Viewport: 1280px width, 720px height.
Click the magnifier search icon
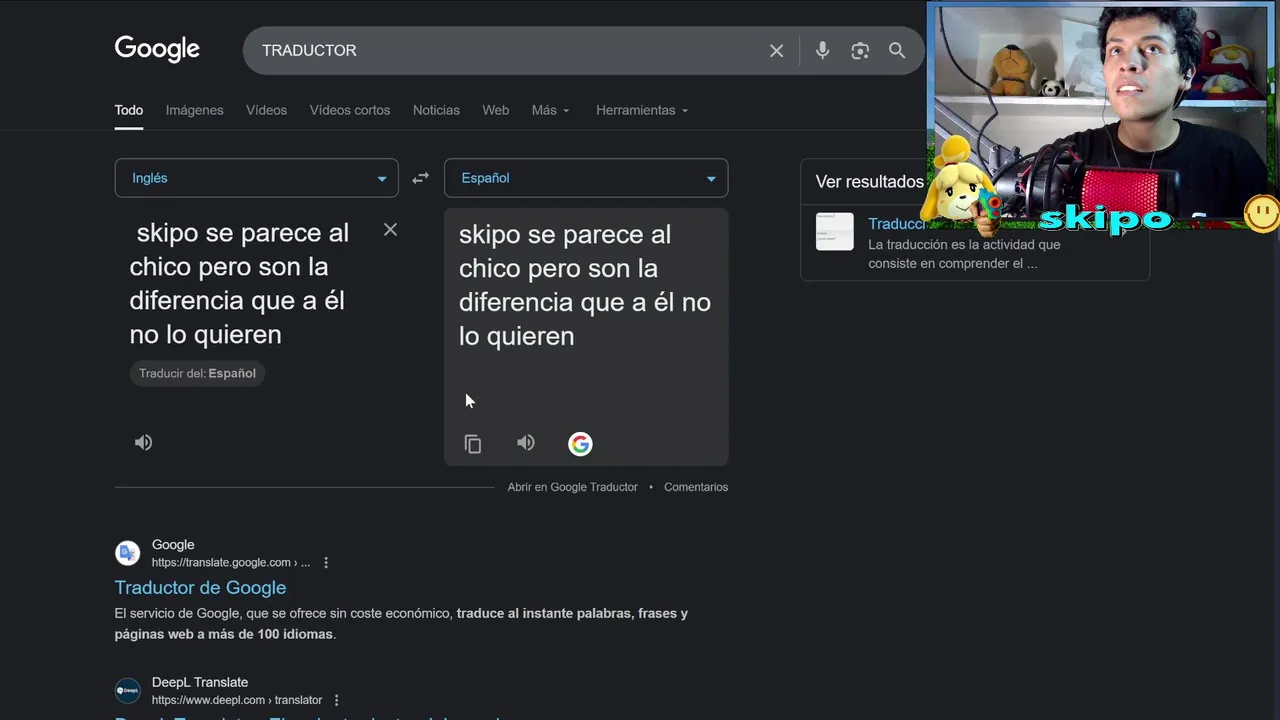[x=897, y=50]
